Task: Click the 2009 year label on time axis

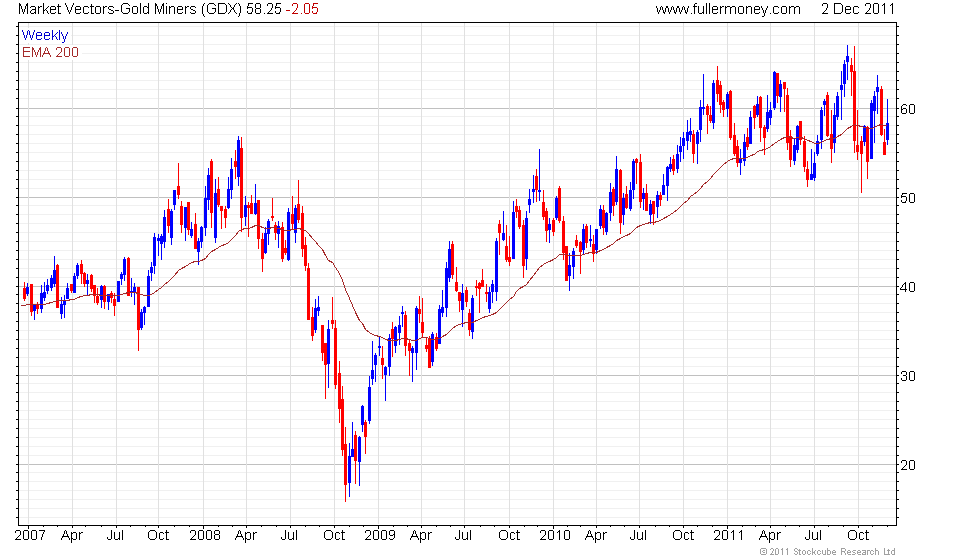Action: pos(380,536)
